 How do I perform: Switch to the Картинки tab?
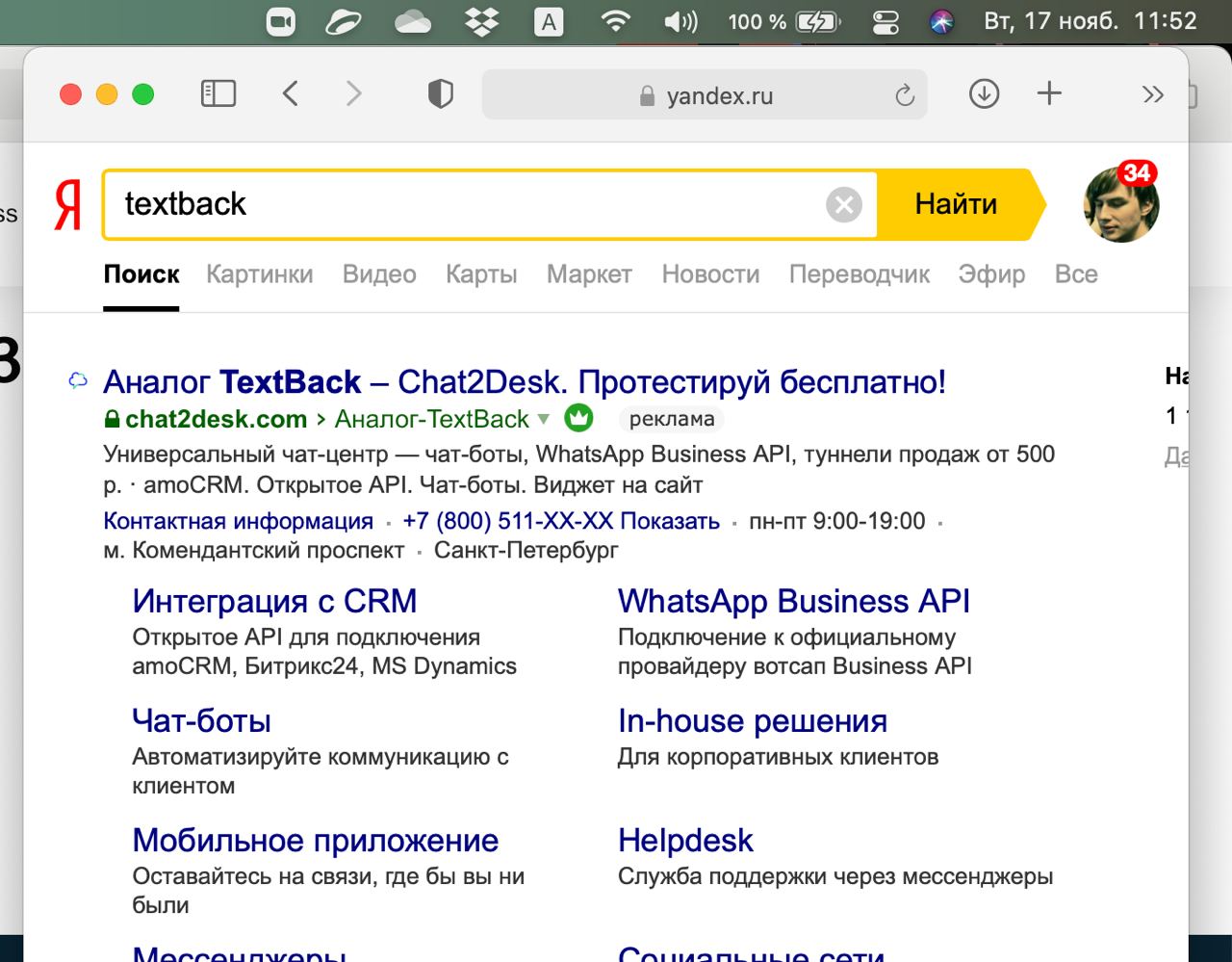click(x=260, y=274)
